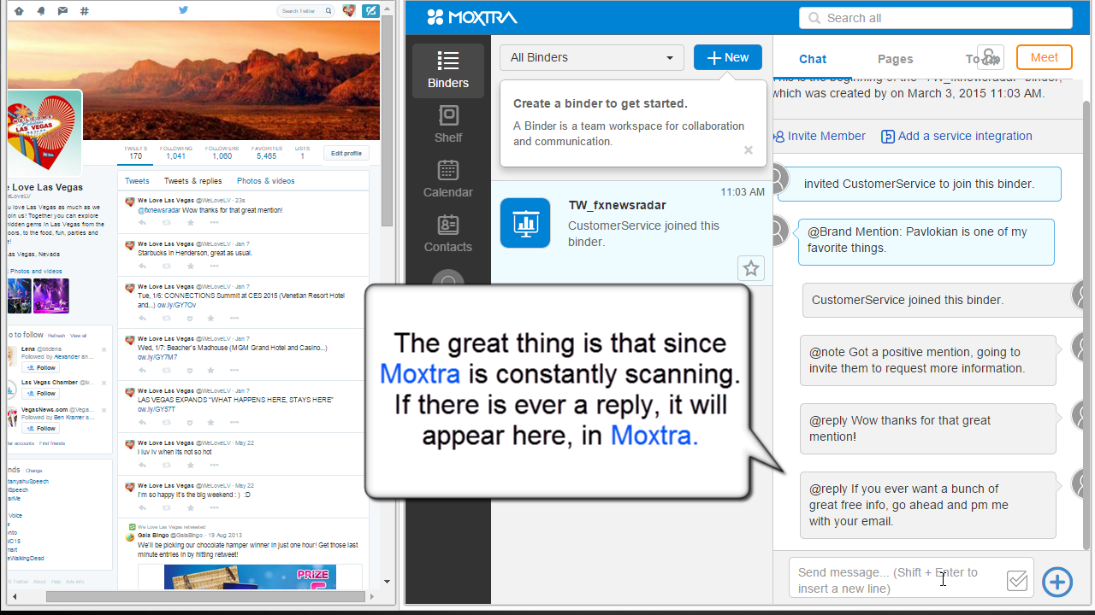
Task: Favorite the 'Starbucks in Henderson' tweet
Action: pos(190,266)
